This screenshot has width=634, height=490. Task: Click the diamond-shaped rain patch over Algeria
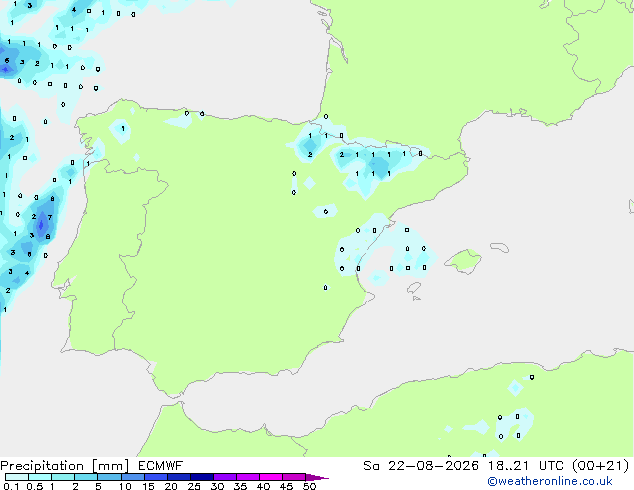tap(515, 388)
